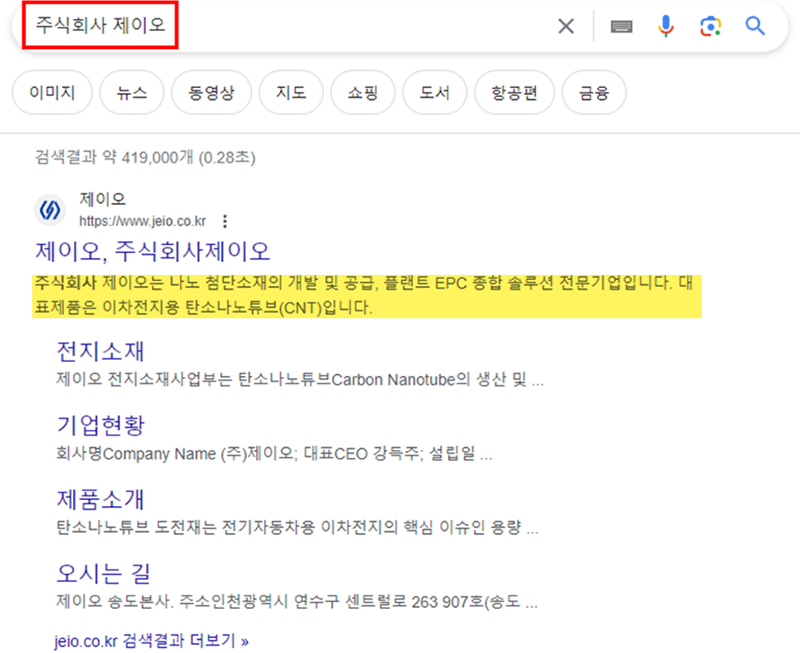
Task: Switch to the 항공편 filter tab
Action: pos(514,93)
